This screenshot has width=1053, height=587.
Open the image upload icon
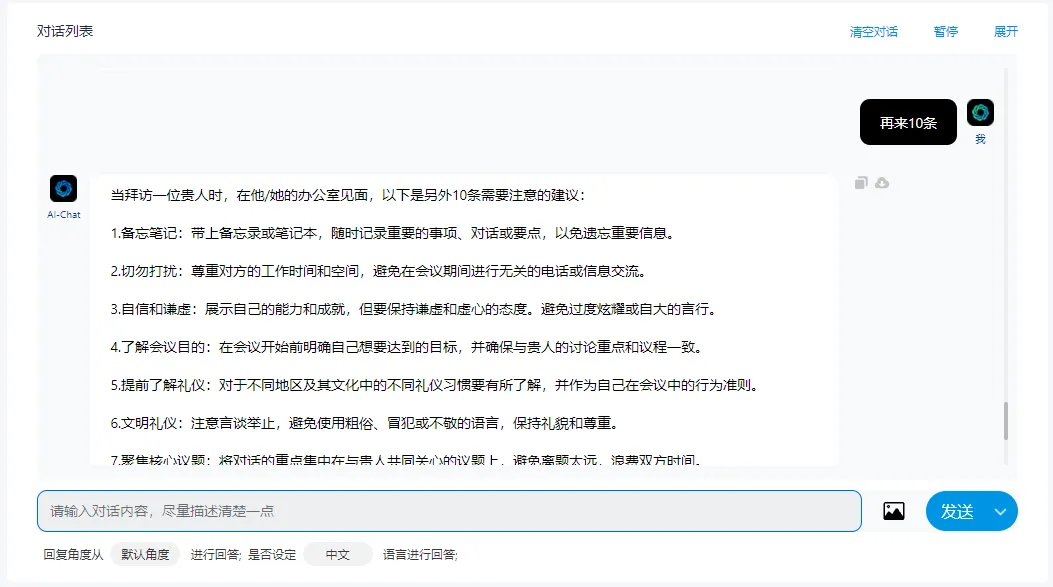(x=893, y=511)
